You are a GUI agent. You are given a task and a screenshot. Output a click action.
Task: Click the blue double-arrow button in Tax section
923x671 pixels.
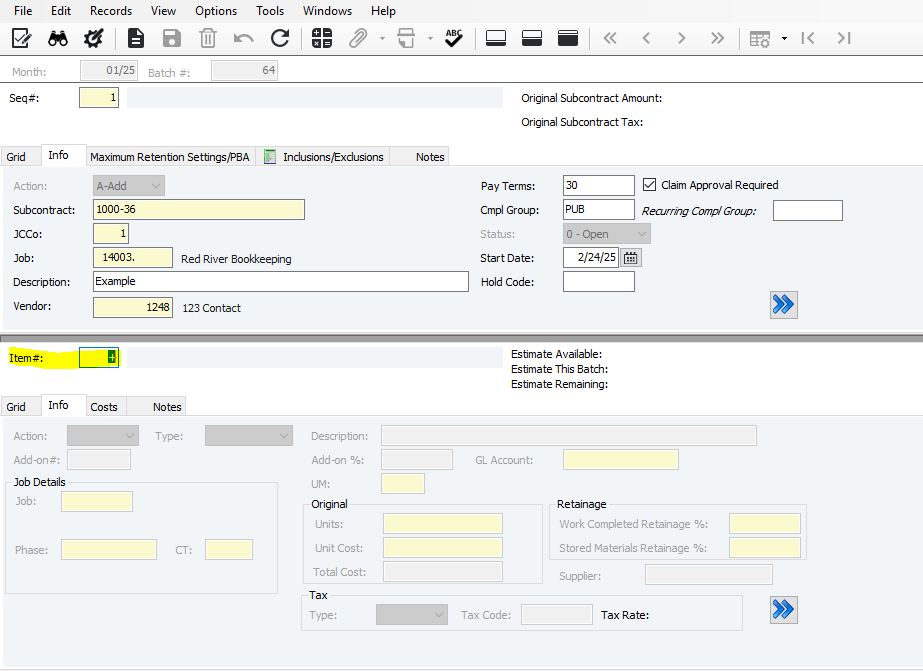(784, 609)
